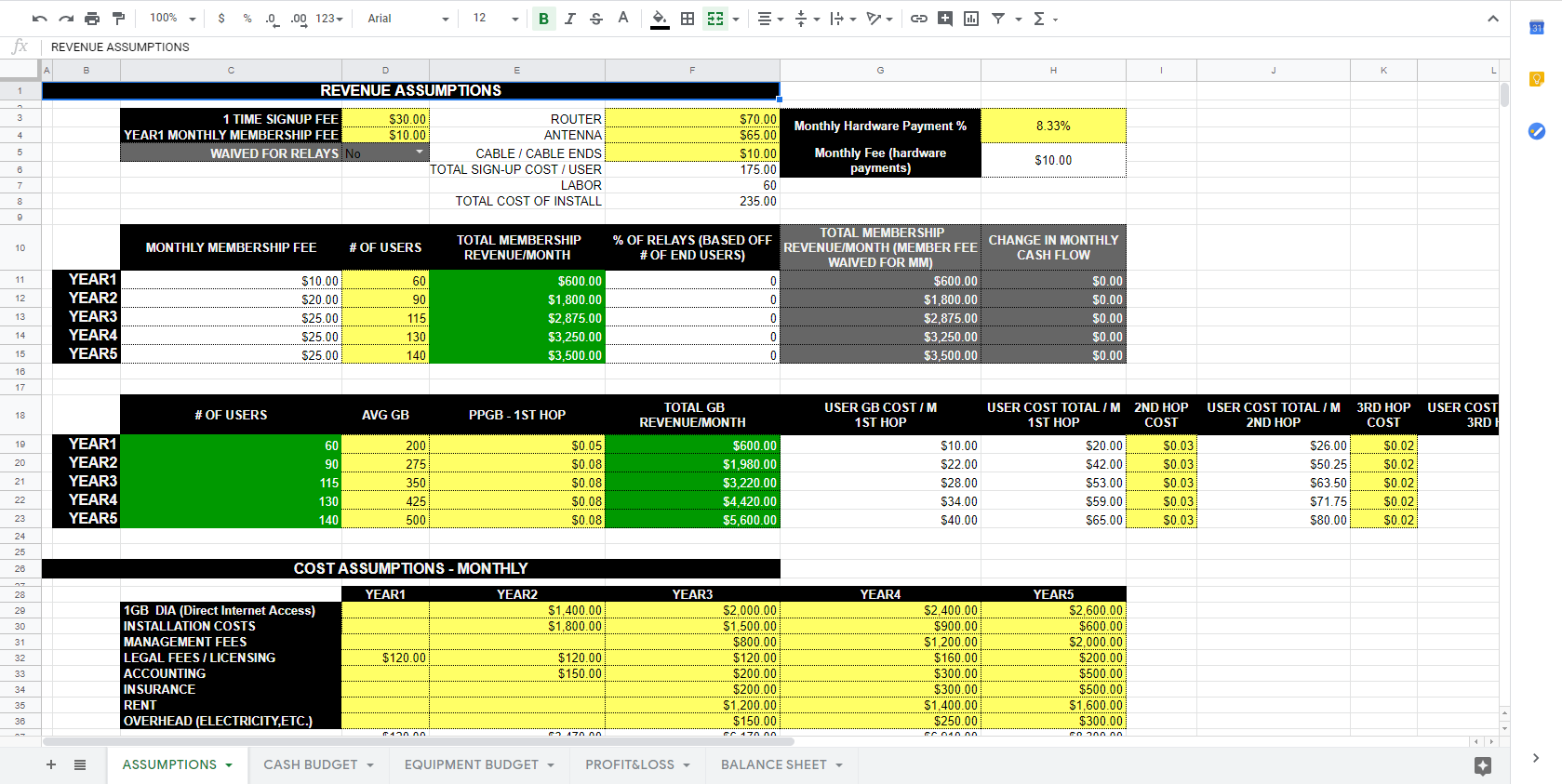Open Google Tasks side panel
1562x784 pixels.
1537,131
